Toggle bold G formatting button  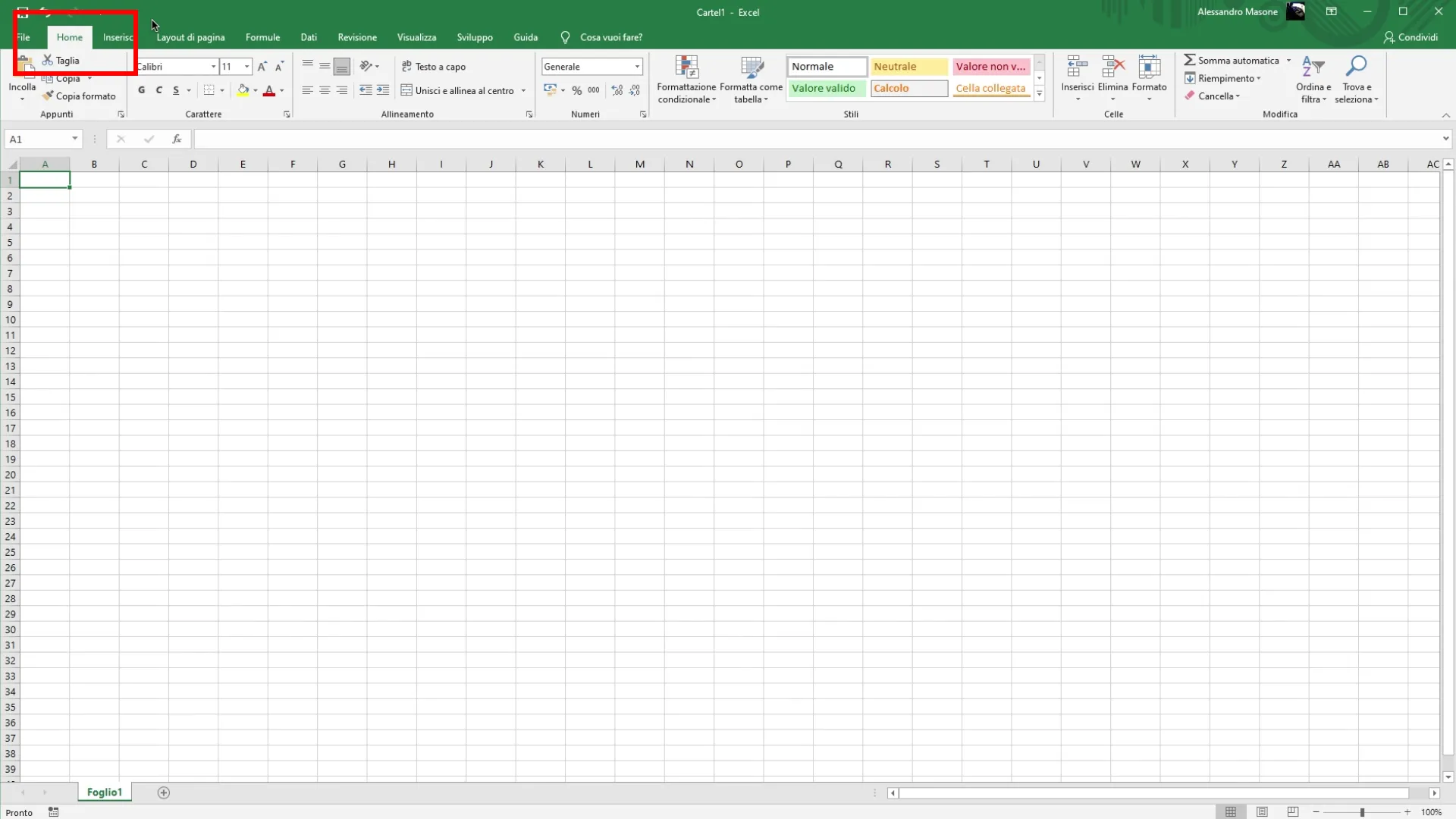pyautogui.click(x=142, y=90)
